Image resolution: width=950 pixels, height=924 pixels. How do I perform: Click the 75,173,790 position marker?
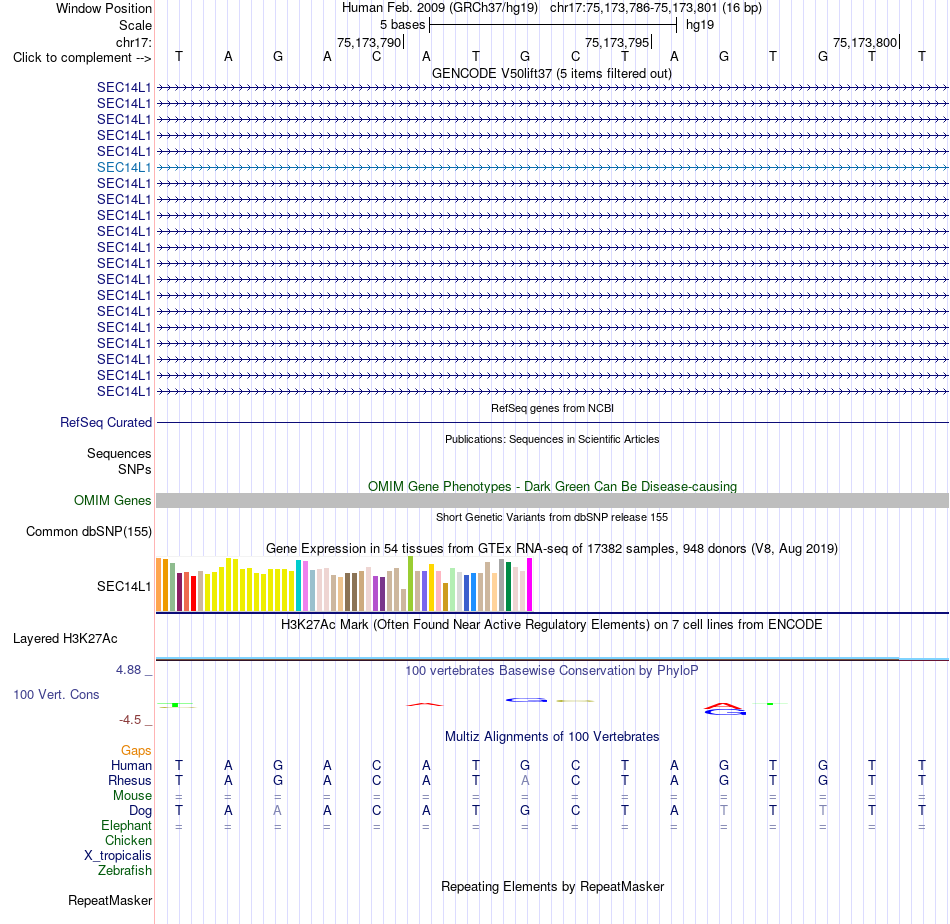point(370,42)
